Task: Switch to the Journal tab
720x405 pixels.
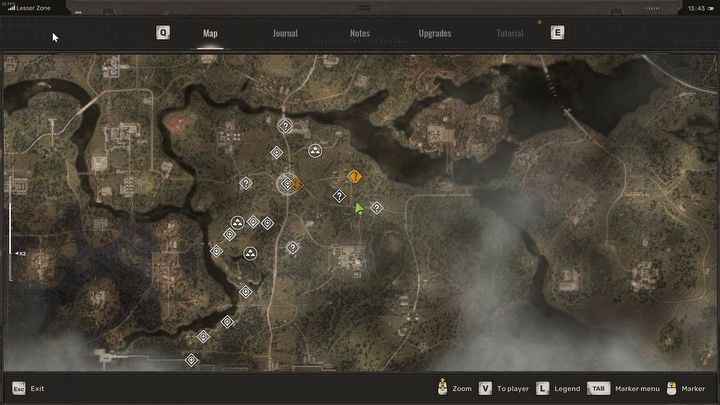Action: point(285,33)
